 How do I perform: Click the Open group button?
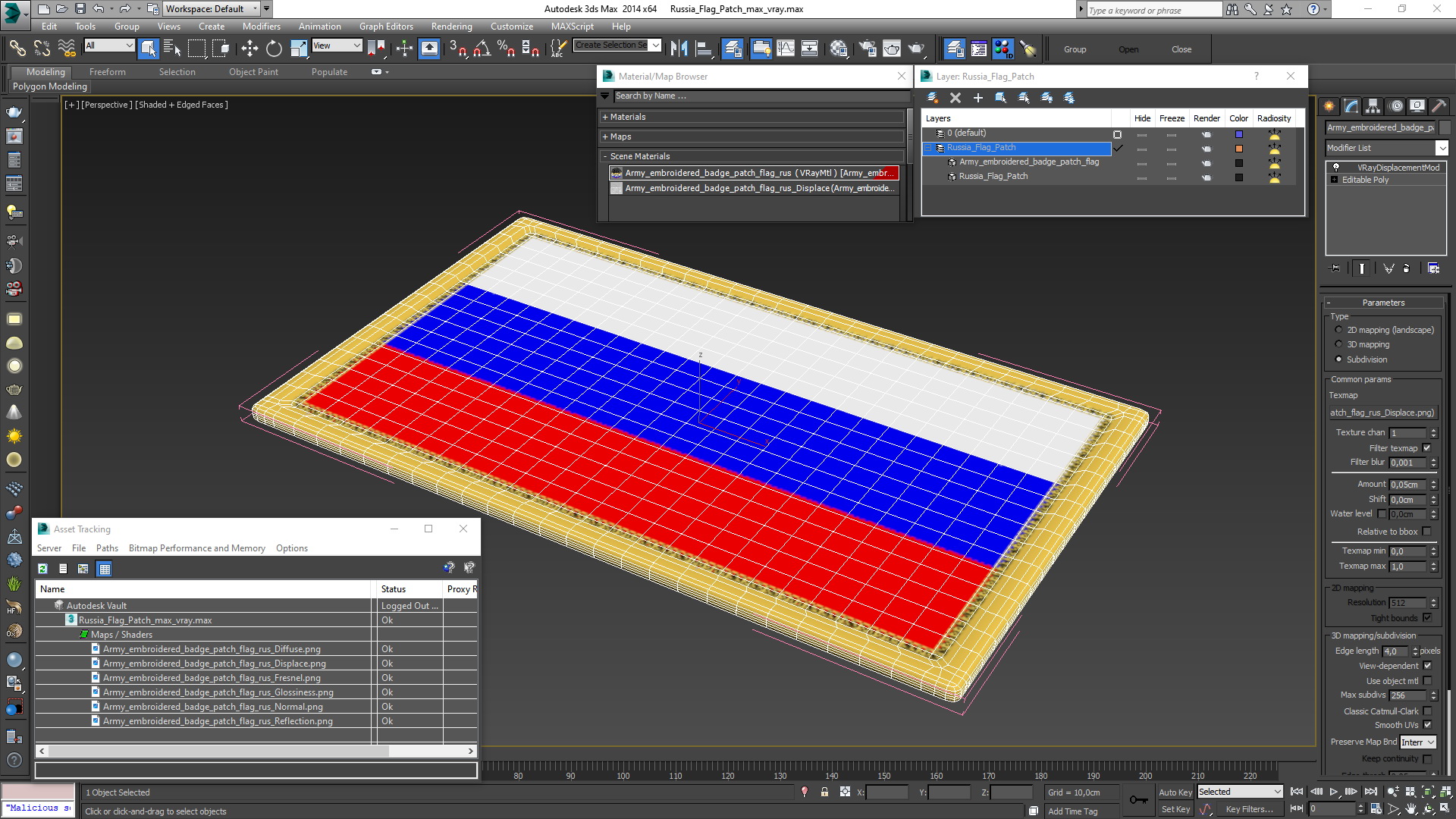tap(1128, 49)
